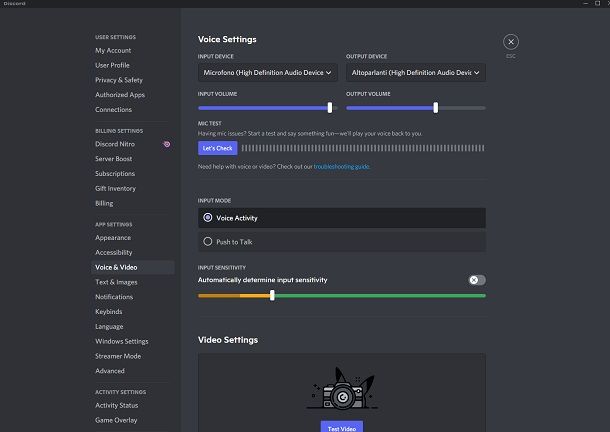This screenshot has width=610, height=432.
Task: Click the Input Volume slider handle
Action: (x=330, y=107)
